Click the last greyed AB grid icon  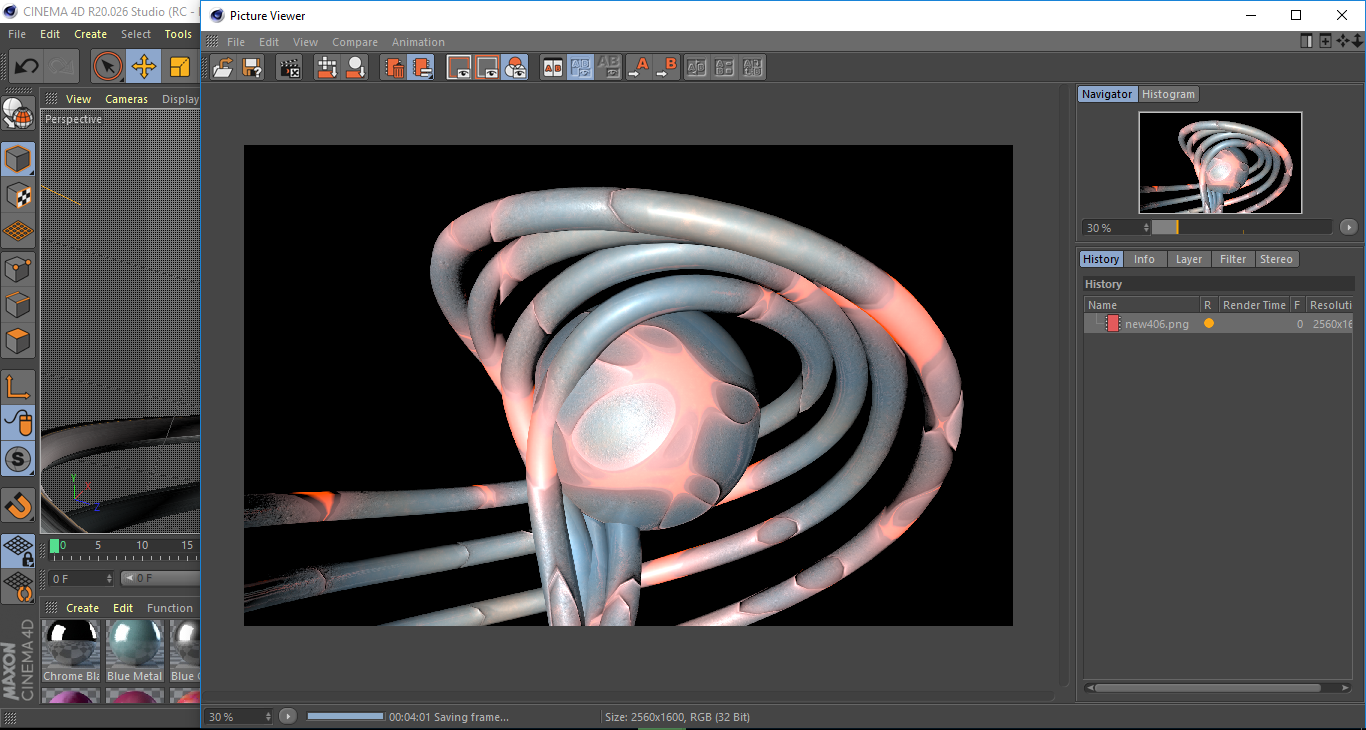coord(753,68)
